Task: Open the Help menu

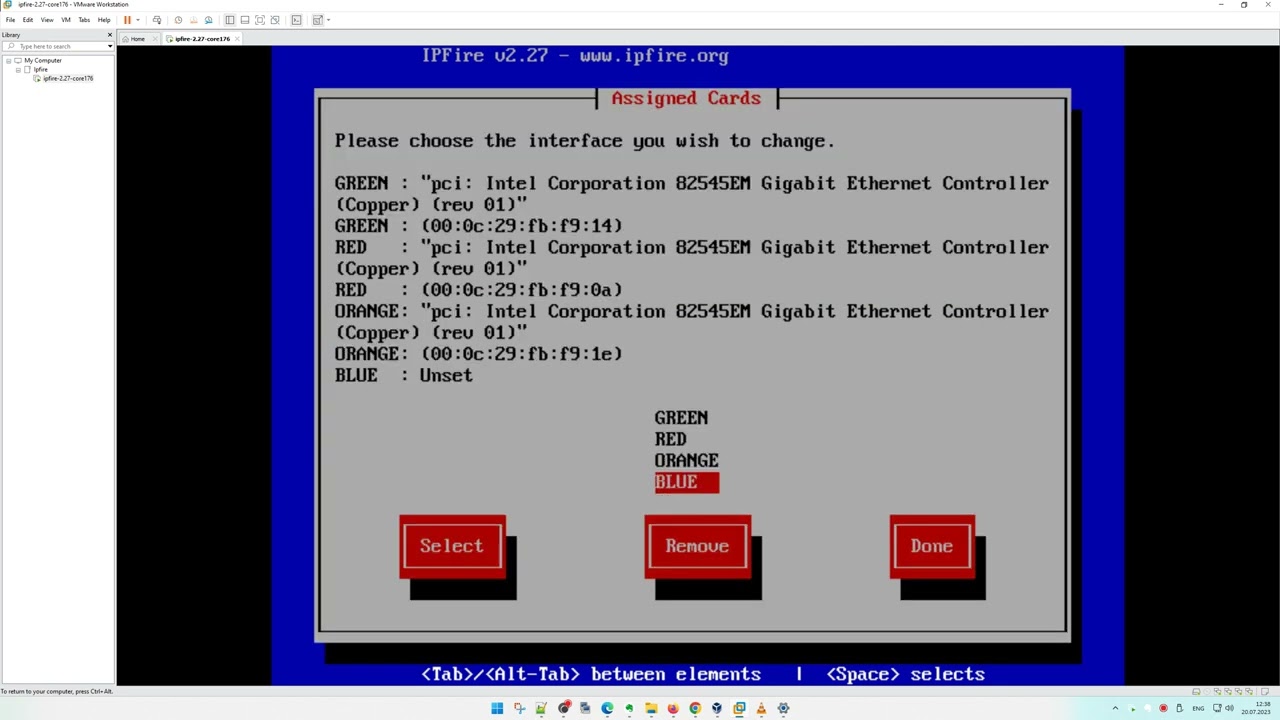Action: (x=104, y=20)
